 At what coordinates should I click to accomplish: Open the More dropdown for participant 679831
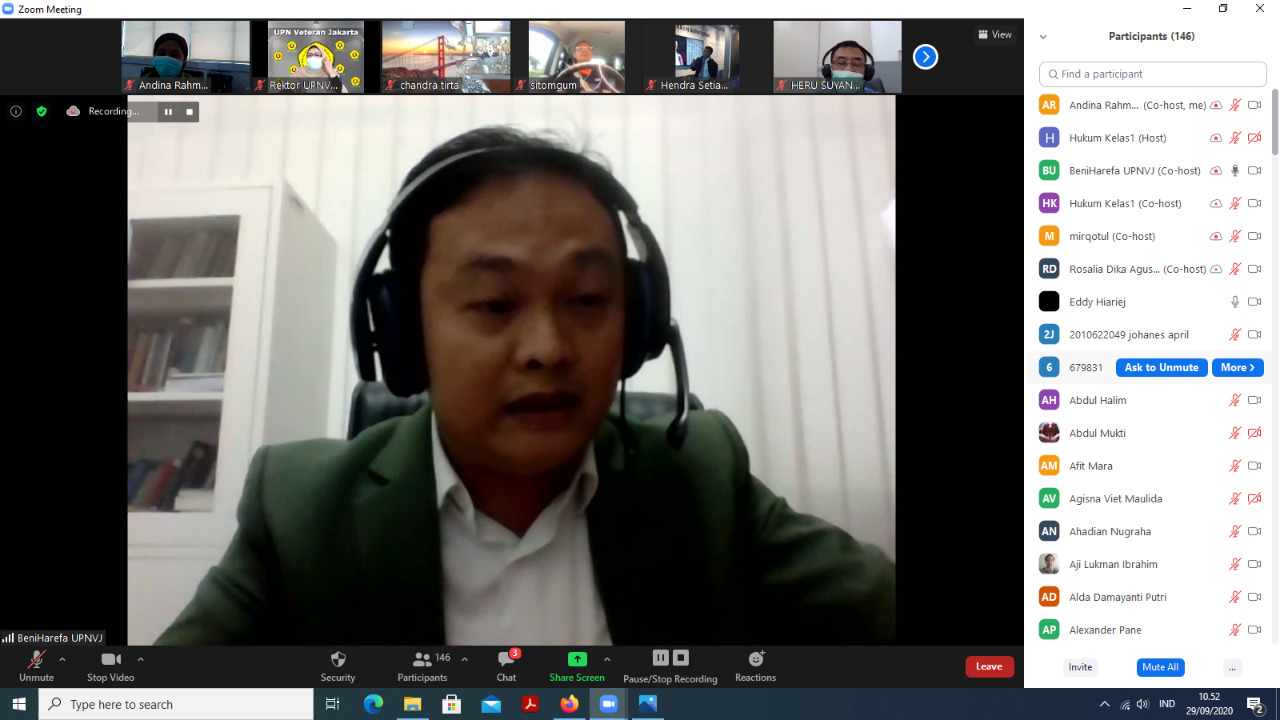coord(1237,367)
